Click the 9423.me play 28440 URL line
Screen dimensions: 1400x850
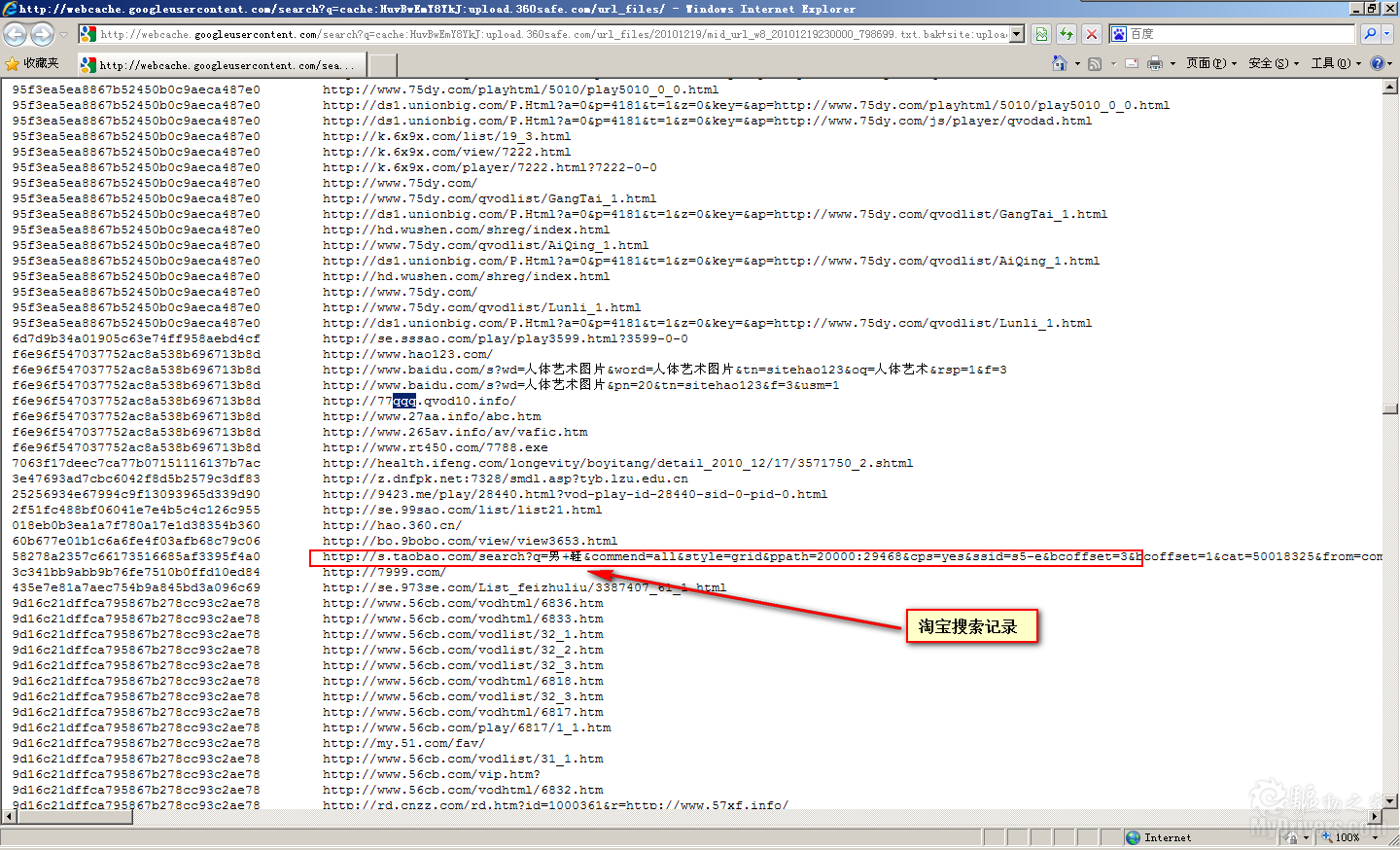pyautogui.click(x=575, y=494)
